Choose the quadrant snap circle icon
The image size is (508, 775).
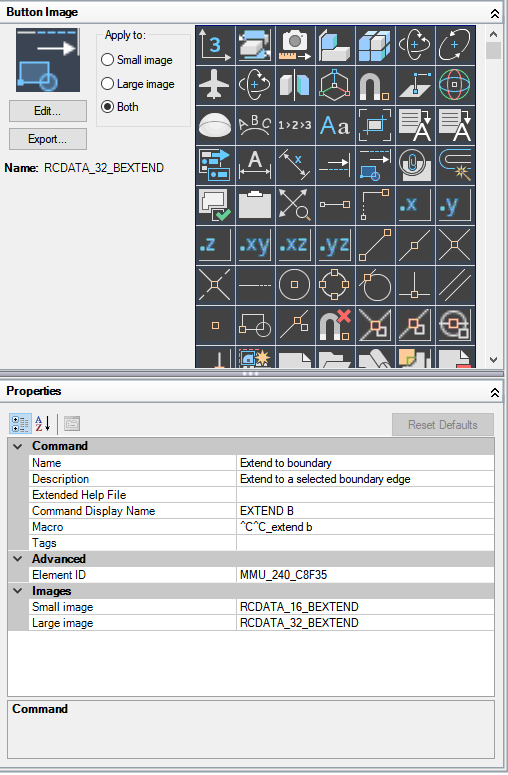tap(335, 286)
